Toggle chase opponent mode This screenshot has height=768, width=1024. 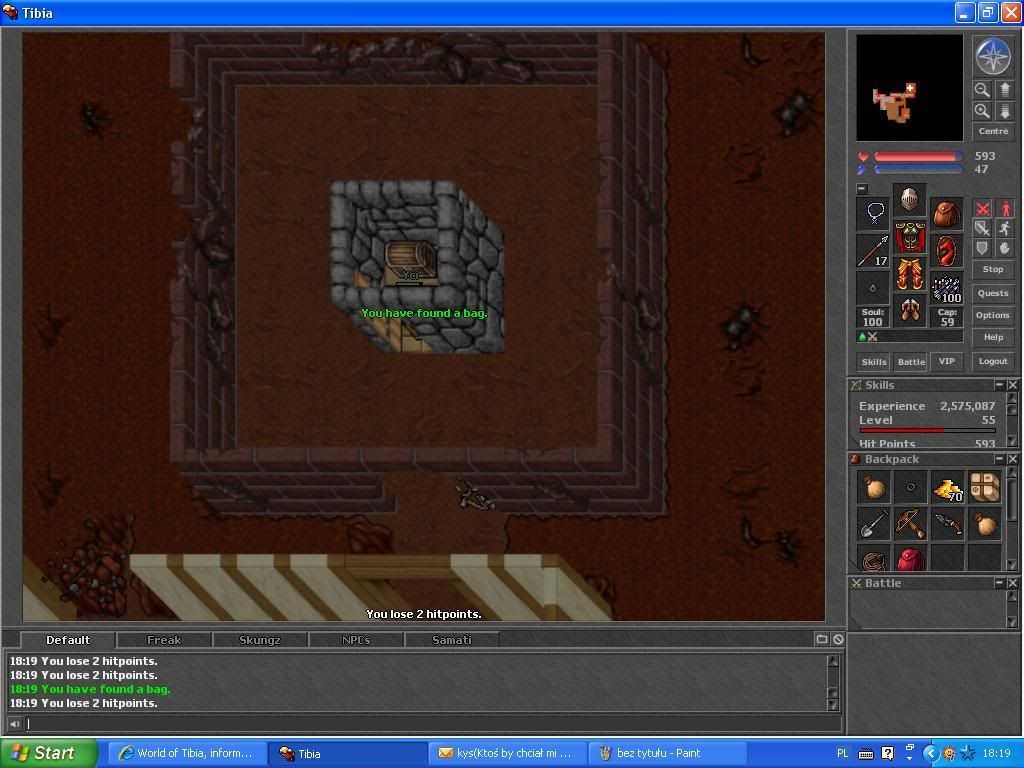pyautogui.click(x=1004, y=228)
